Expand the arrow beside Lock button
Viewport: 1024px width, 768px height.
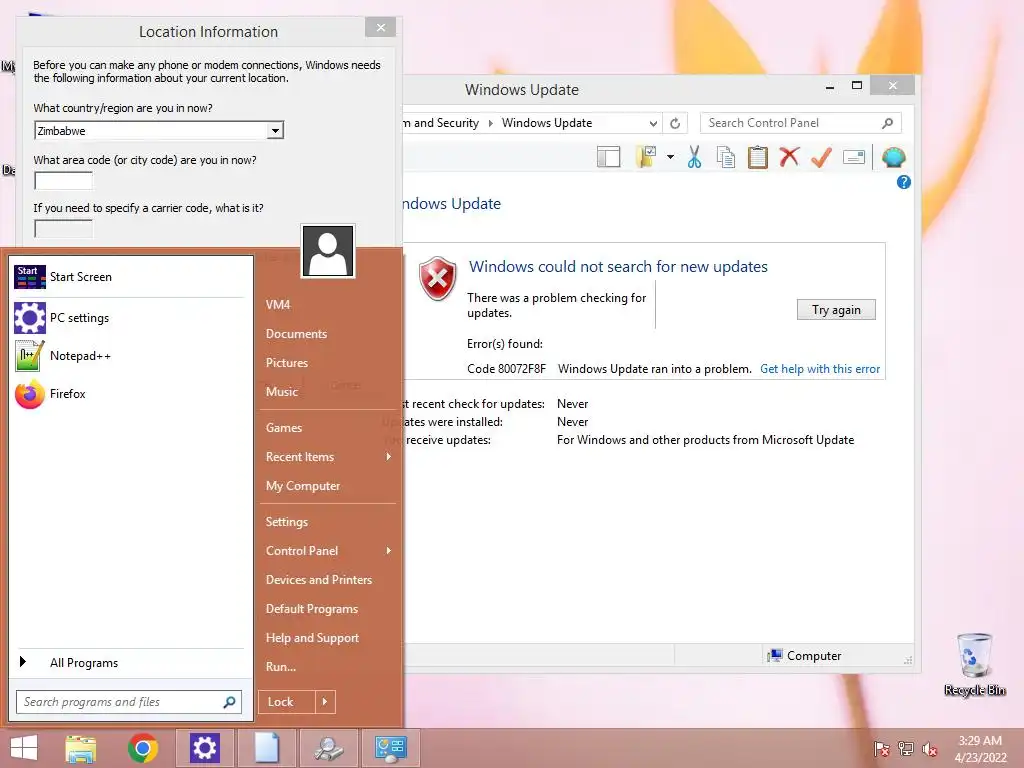pyautogui.click(x=325, y=702)
